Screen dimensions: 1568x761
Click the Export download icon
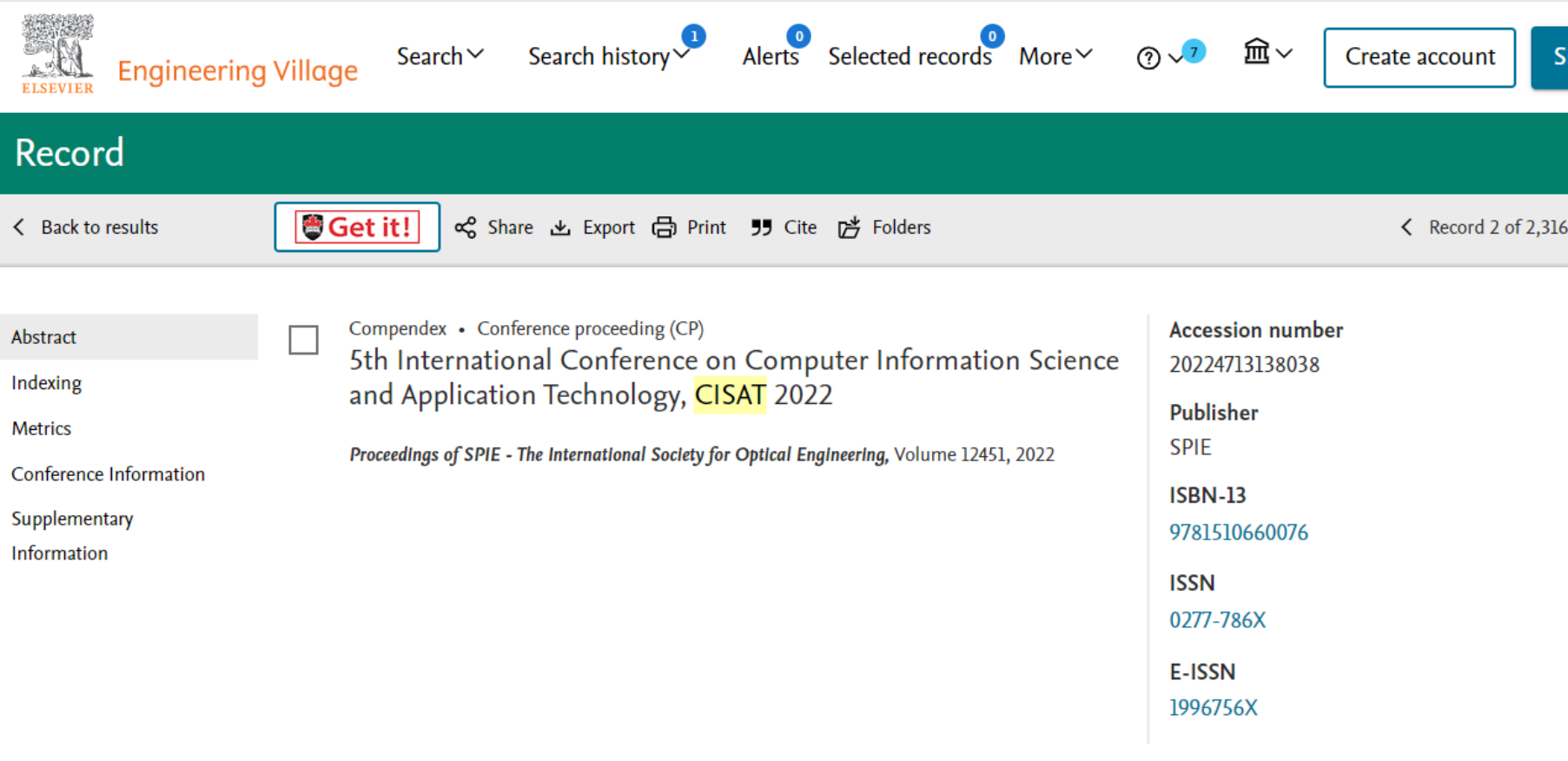[x=560, y=228]
